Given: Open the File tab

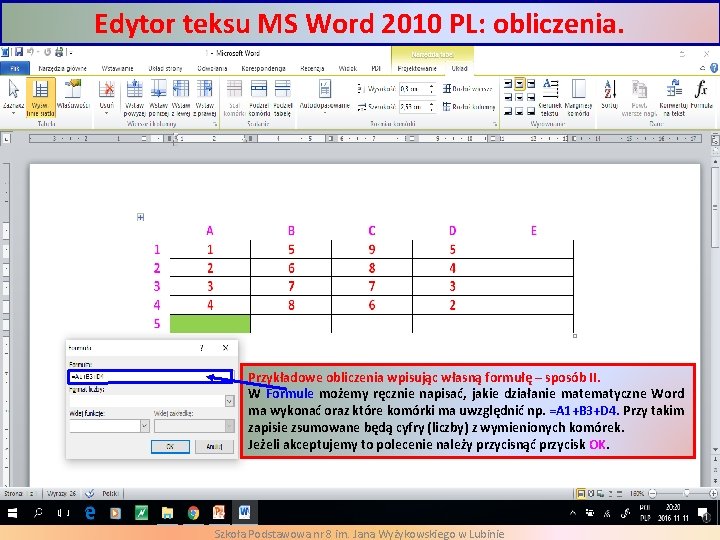Looking at the screenshot, I should pos(15,68).
